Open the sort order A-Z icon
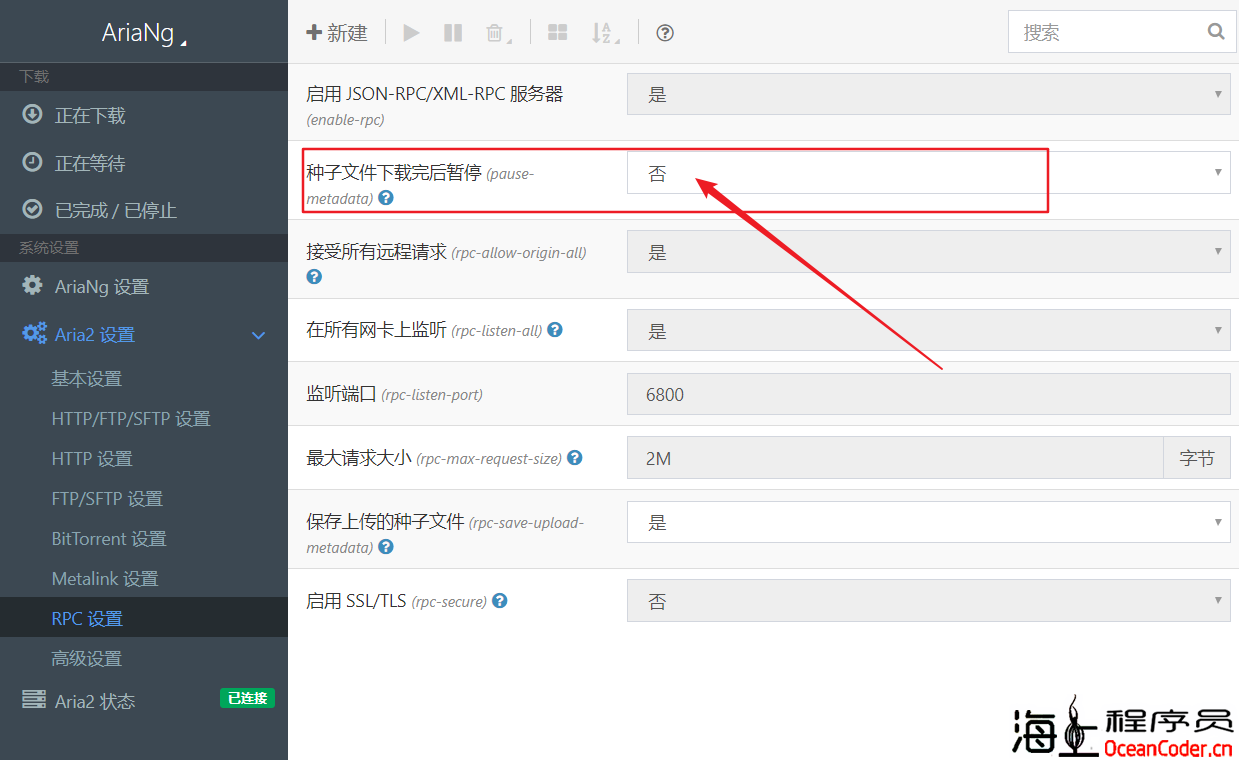The image size is (1239, 760). point(603,33)
